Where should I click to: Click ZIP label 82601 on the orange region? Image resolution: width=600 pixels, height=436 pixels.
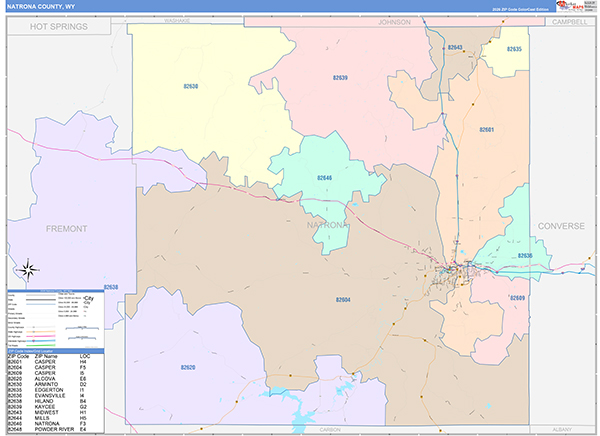tap(486, 130)
